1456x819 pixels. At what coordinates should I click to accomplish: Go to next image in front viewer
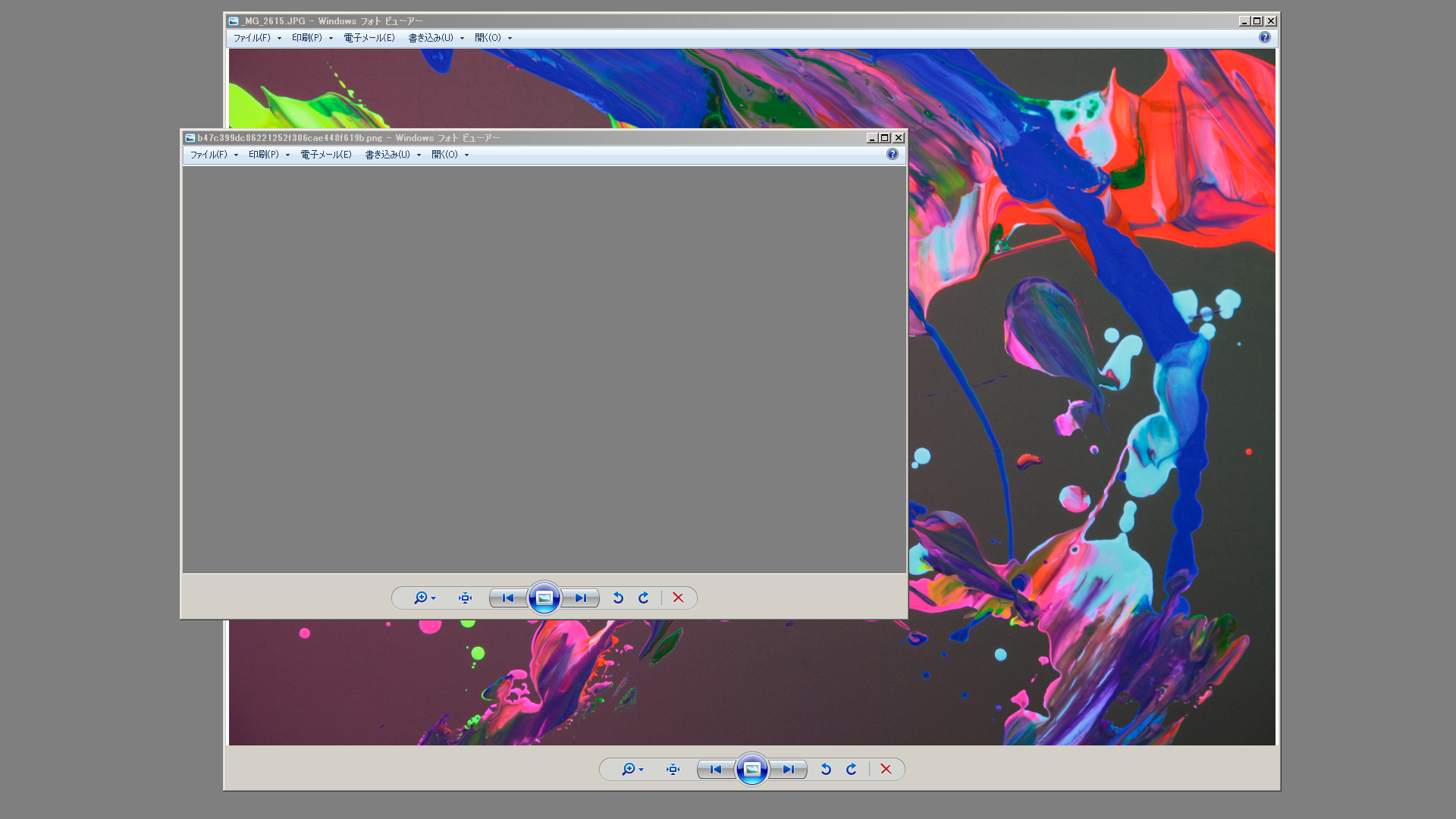point(580,598)
